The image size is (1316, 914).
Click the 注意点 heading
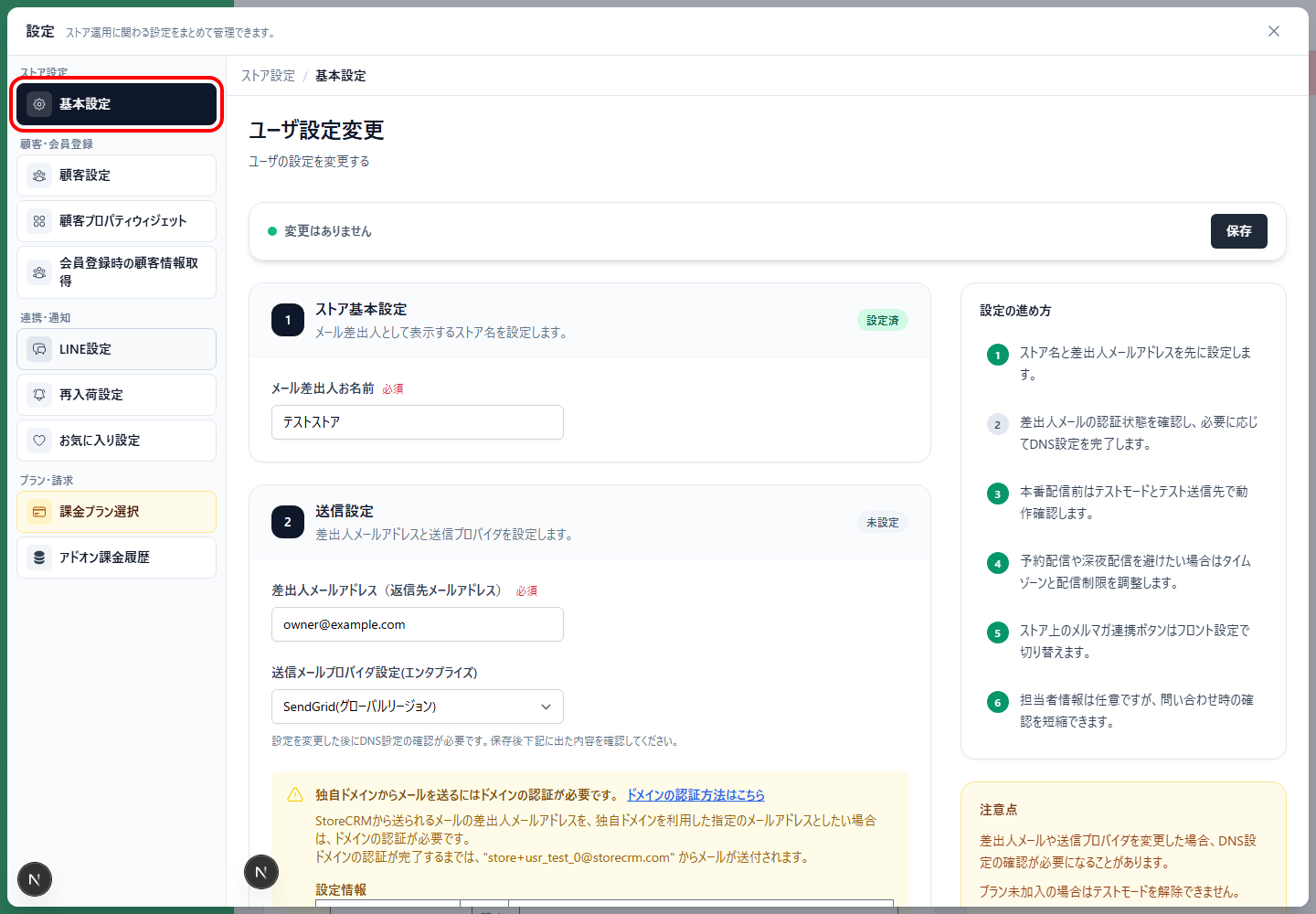coord(998,810)
